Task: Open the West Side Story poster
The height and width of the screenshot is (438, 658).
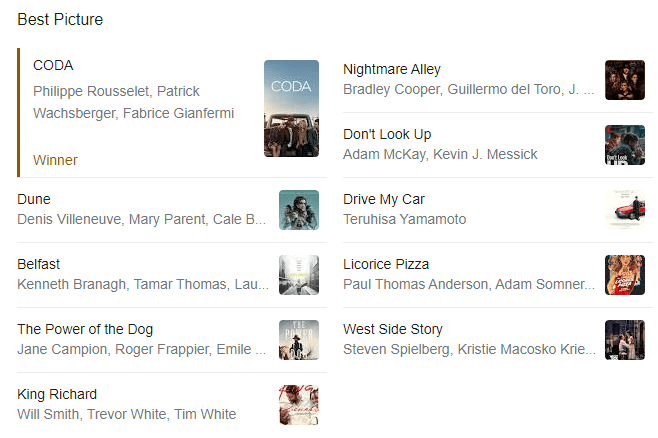Action: click(624, 340)
